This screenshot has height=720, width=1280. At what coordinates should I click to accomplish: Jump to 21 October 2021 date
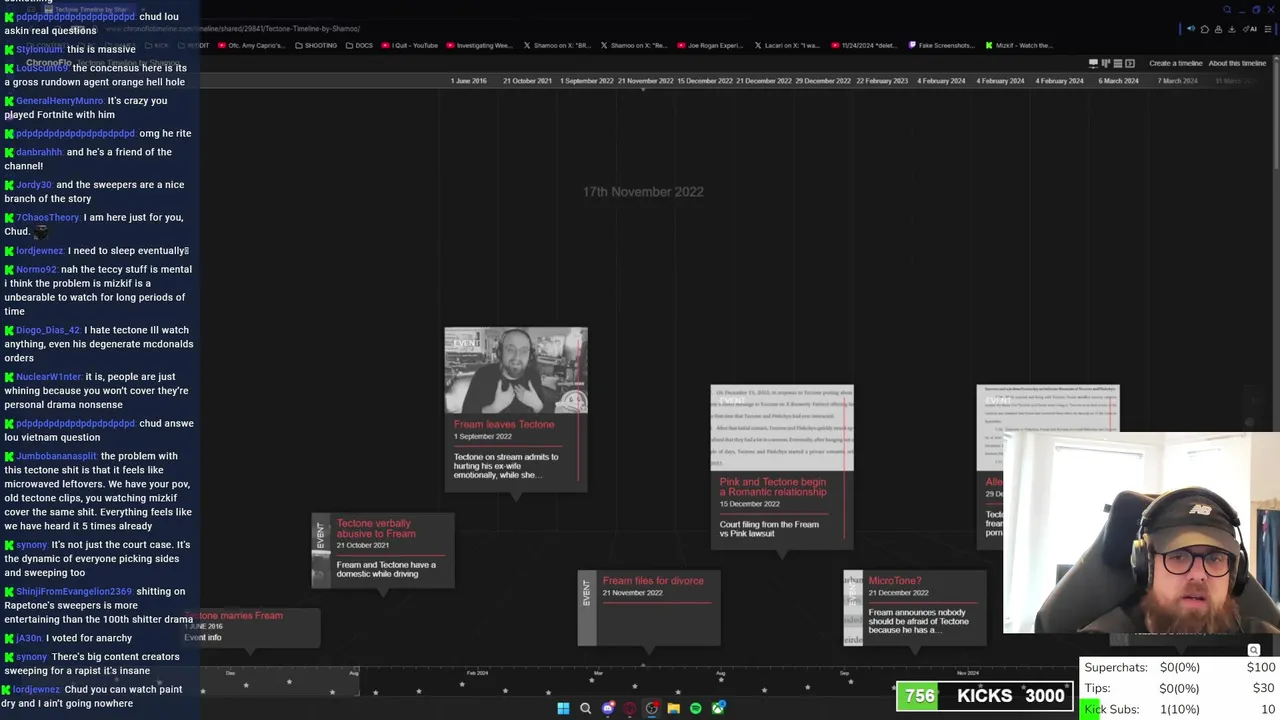[527, 81]
